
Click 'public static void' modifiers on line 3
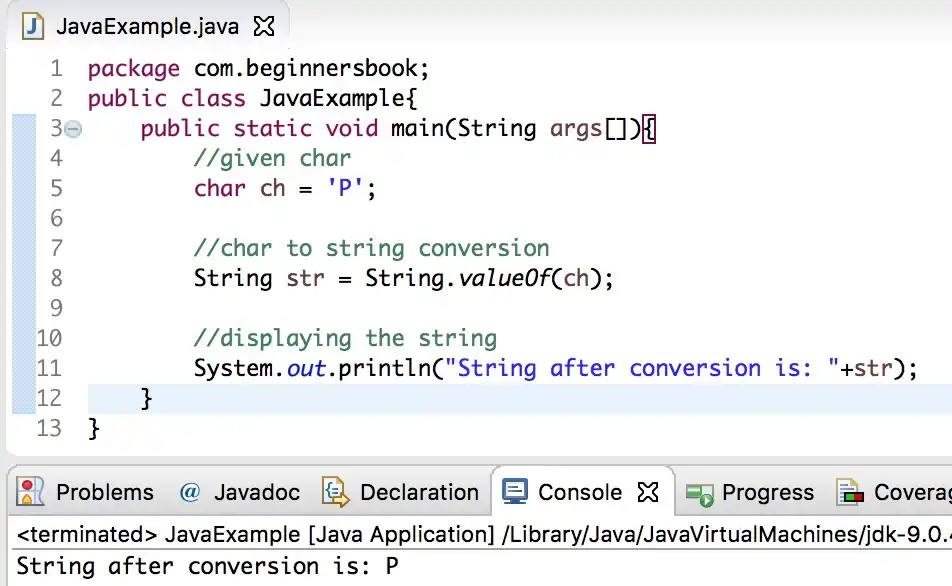[x=259, y=129]
